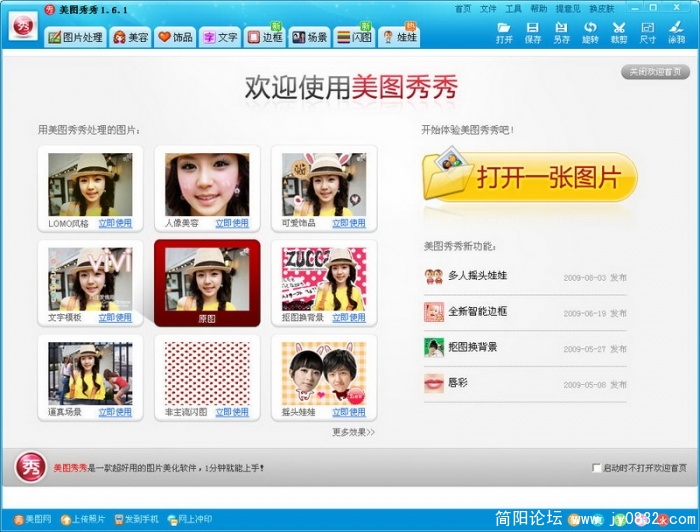Switch to the 饰品 tab
This screenshot has width=700, height=532.
tap(175, 37)
